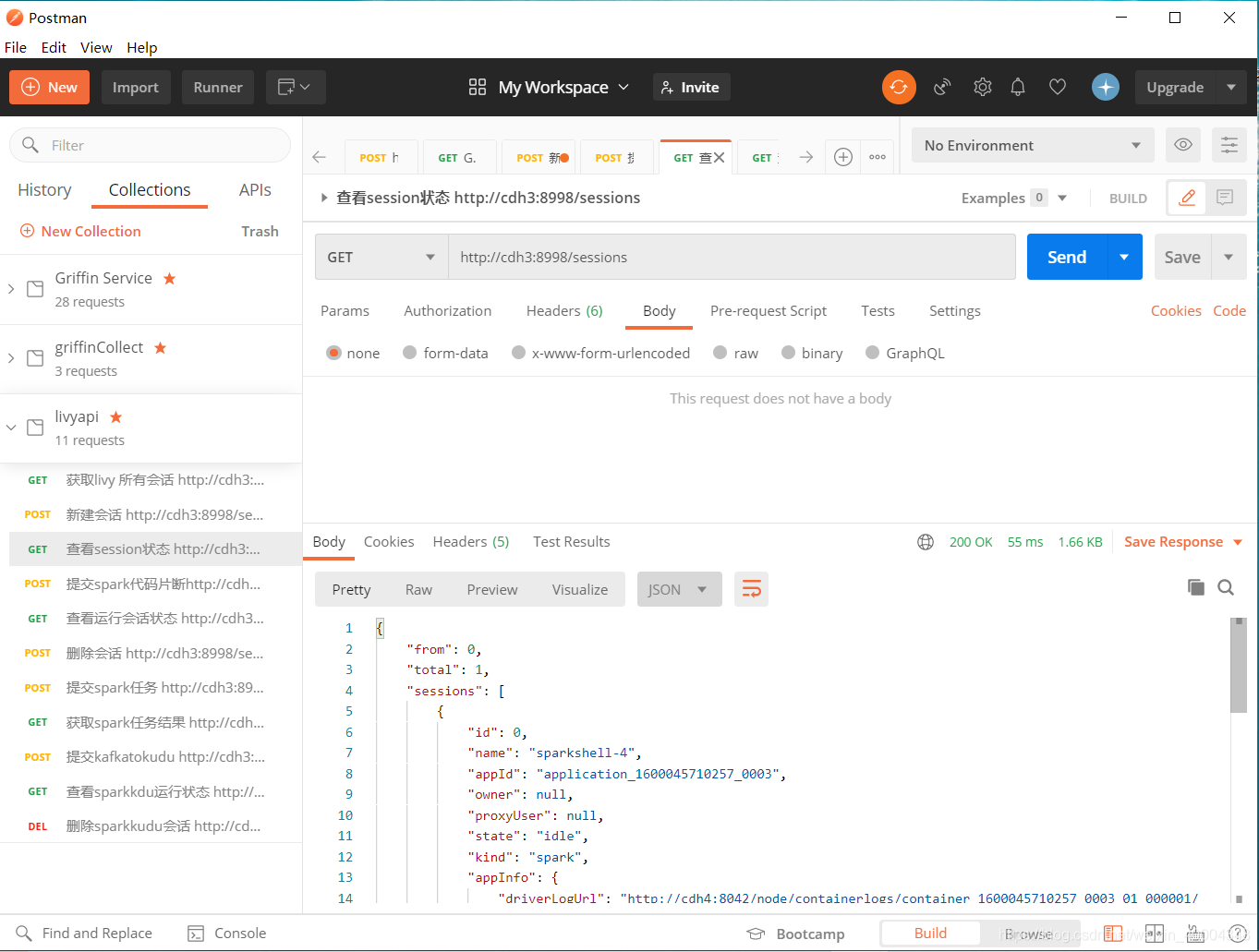1259x952 pixels.
Task: Open the response Cookies tab
Action: pyautogui.click(x=389, y=542)
